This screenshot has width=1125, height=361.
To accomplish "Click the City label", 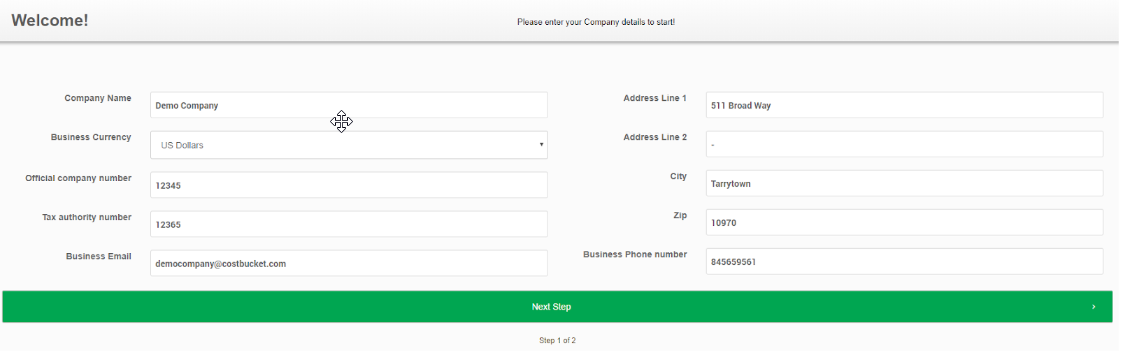I will [x=678, y=176].
